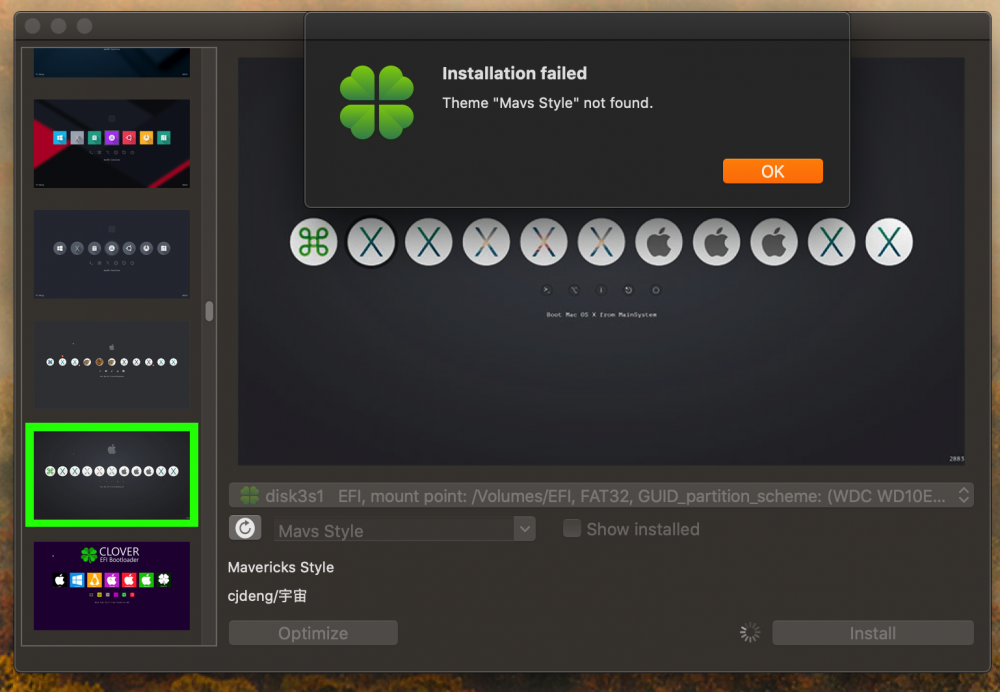Select the partially visible top theme thumbnail
The height and width of the screenshot is (692, 1000).
pos(112,63)
